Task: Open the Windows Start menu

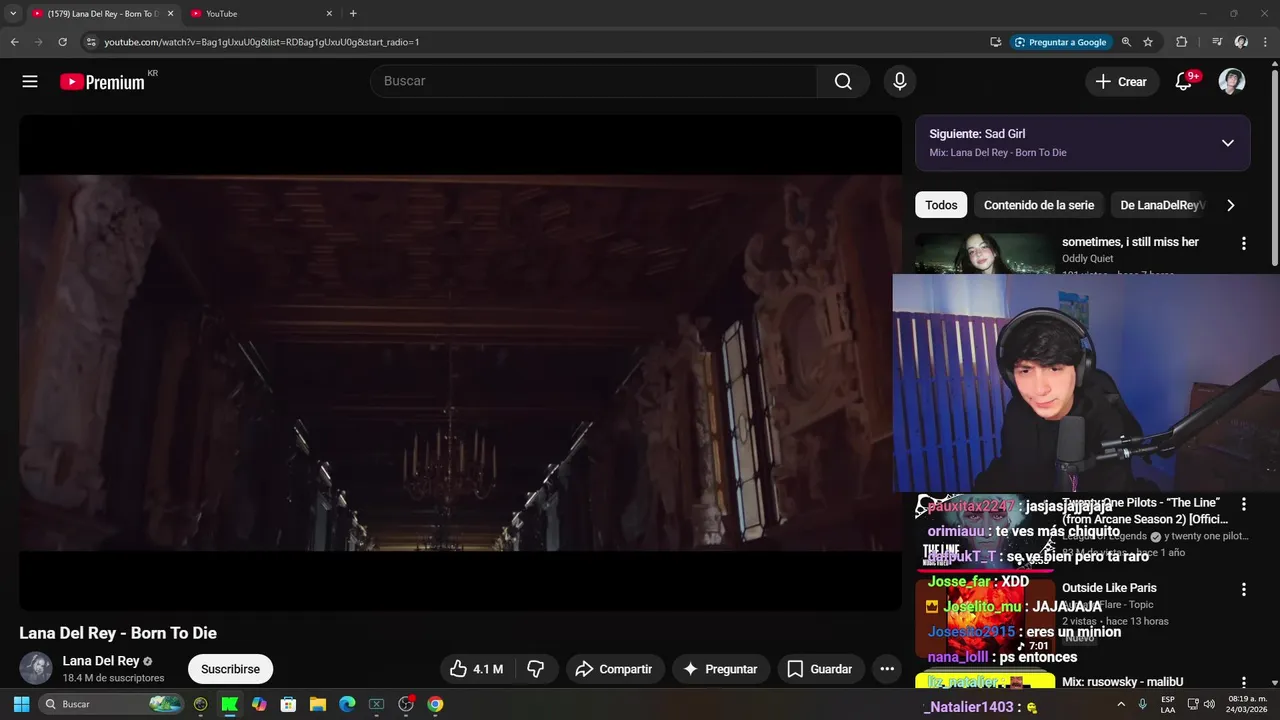Action: click(x=21, y=704)
